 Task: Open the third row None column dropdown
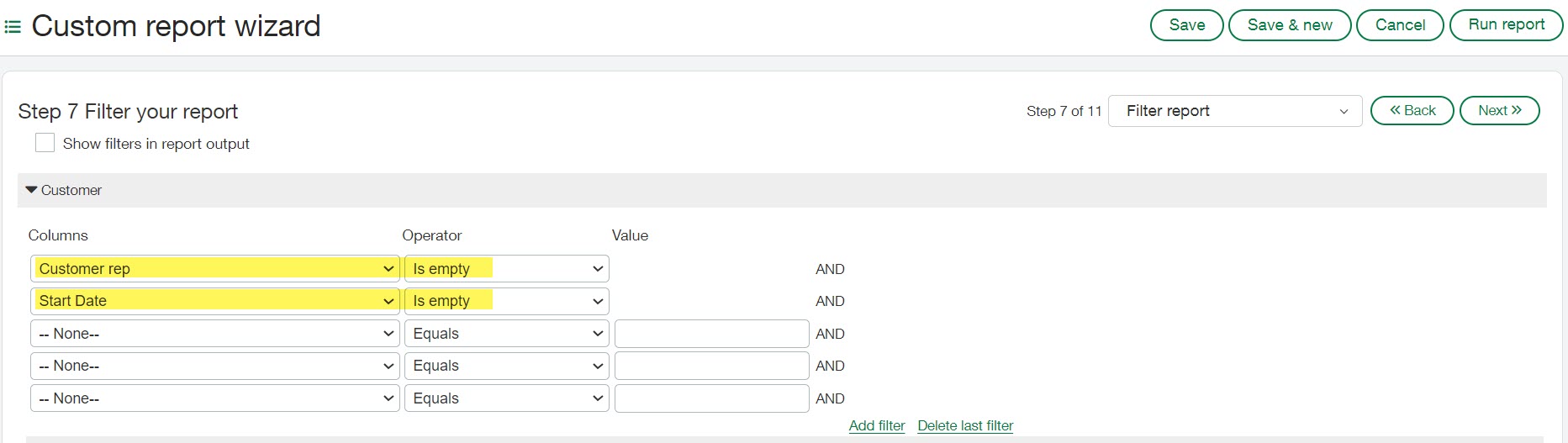point(214,334)
